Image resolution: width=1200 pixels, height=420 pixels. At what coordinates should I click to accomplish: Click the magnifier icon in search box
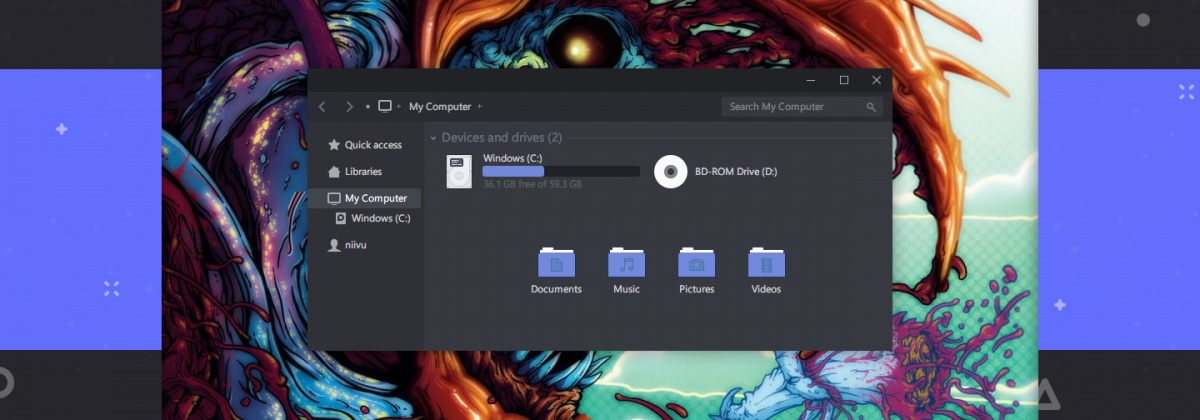point(871,107)
